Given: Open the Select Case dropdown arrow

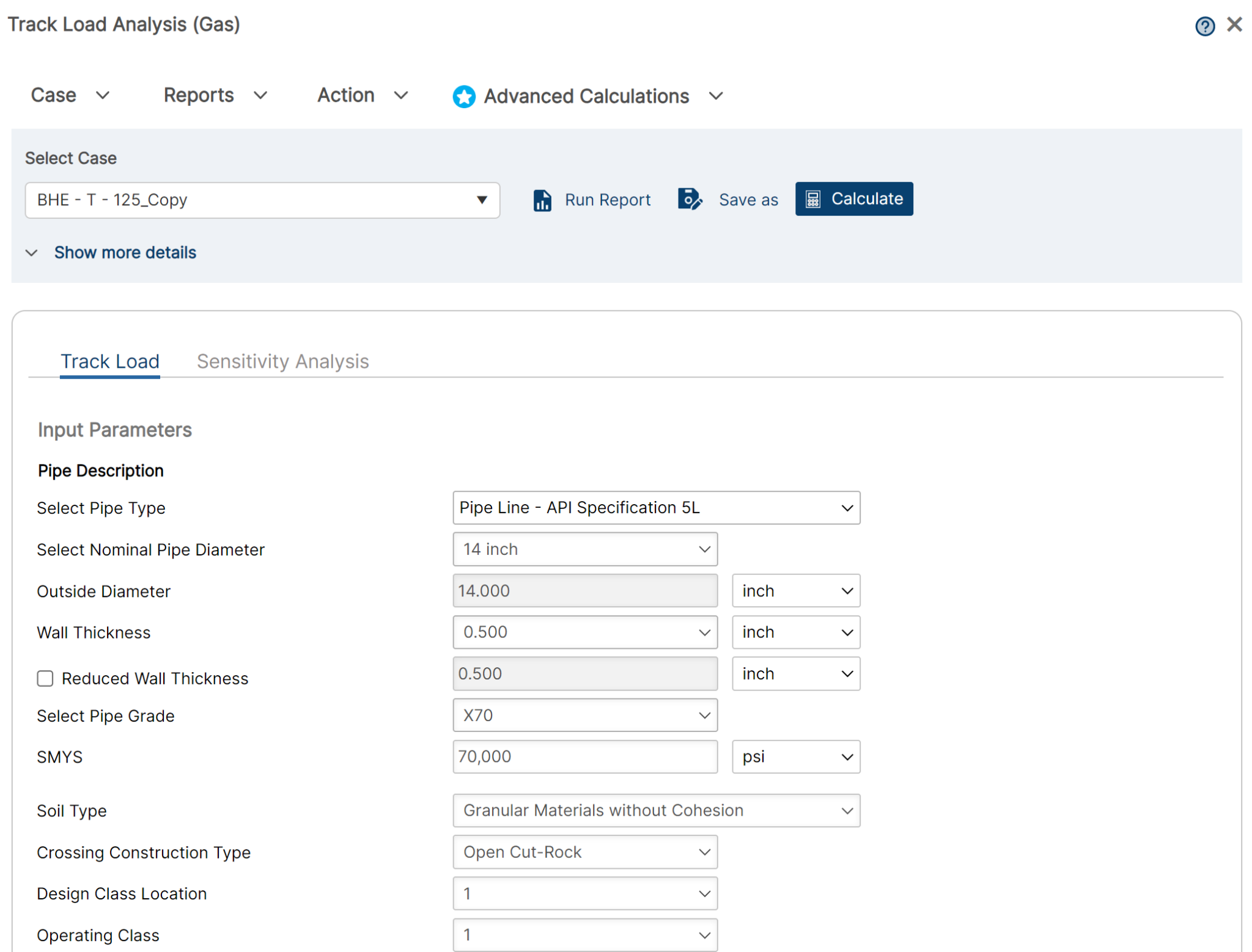Looking at the screenshot, I should tap(481, 200).
